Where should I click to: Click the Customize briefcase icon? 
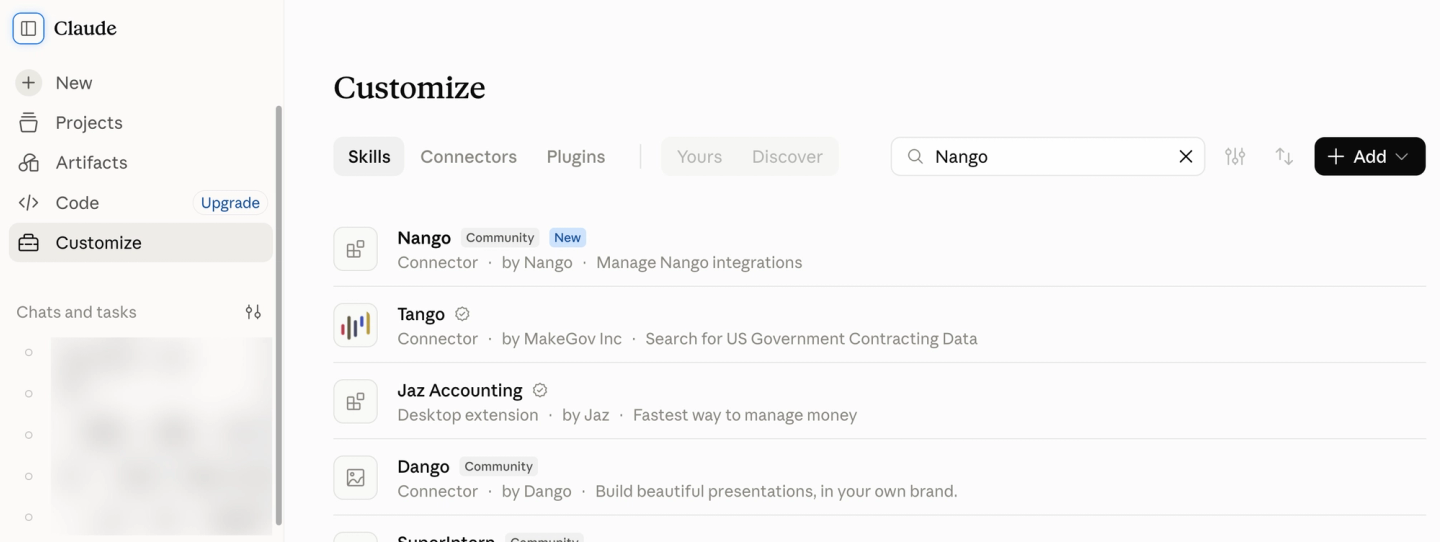click(28, 243)
